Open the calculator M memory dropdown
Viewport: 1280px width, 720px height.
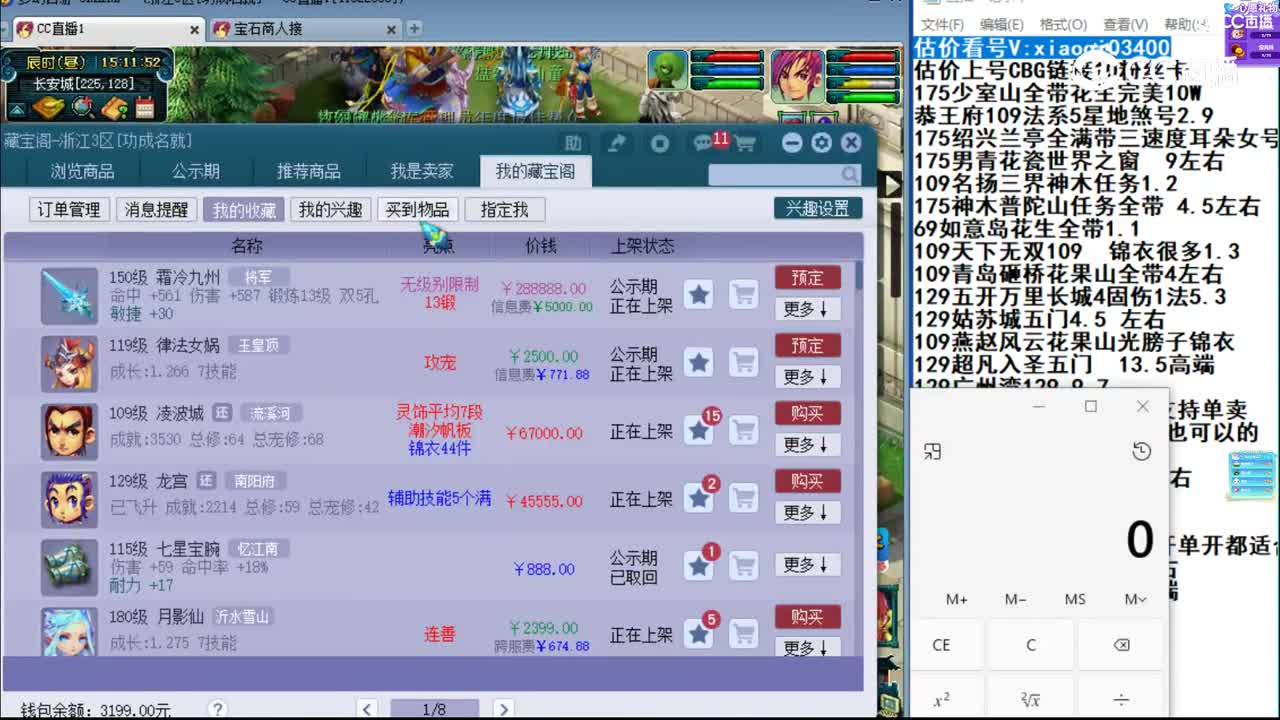(x=1135, y=599)
